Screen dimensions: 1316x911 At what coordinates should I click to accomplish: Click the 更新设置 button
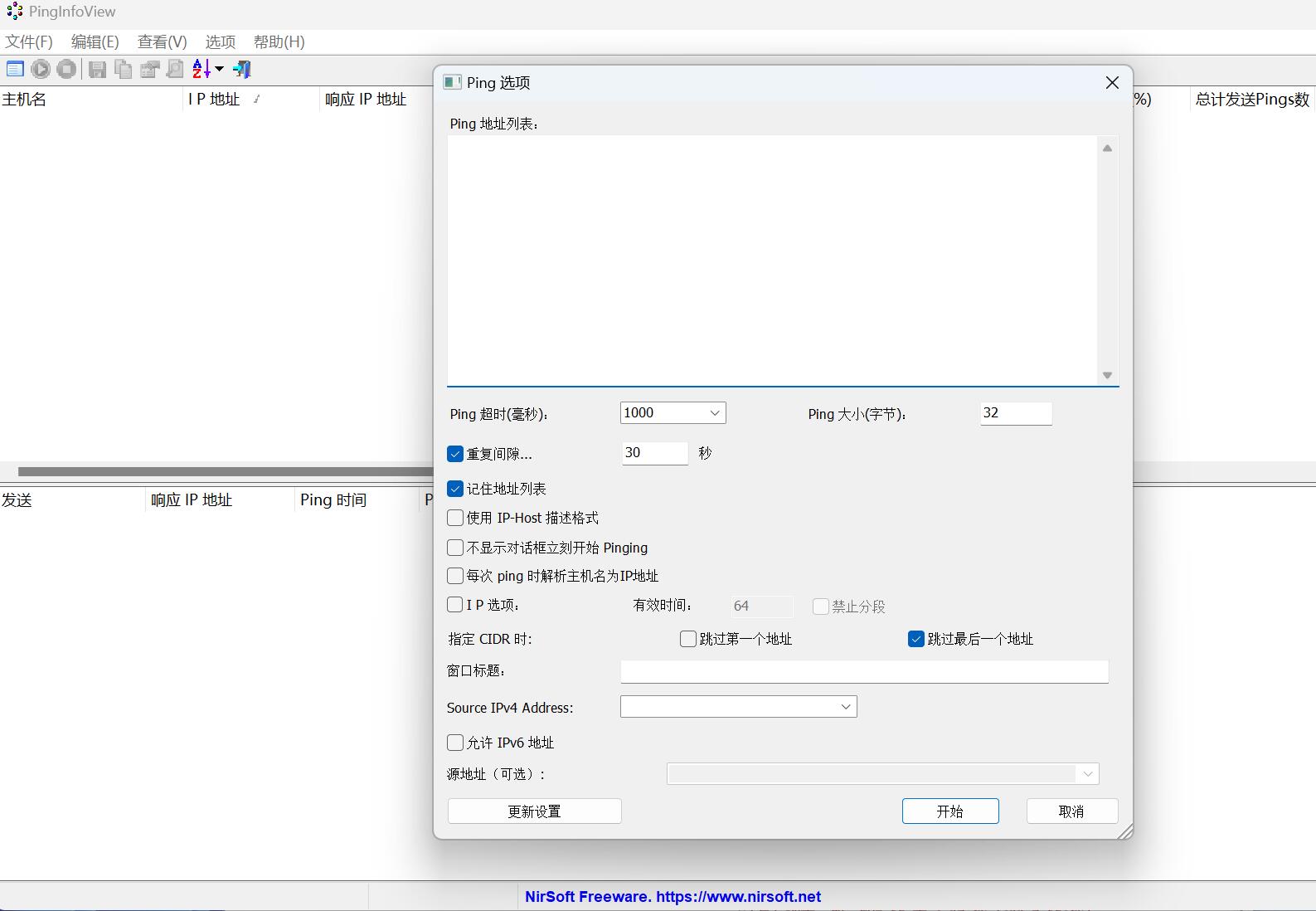(x=534, y=811)
